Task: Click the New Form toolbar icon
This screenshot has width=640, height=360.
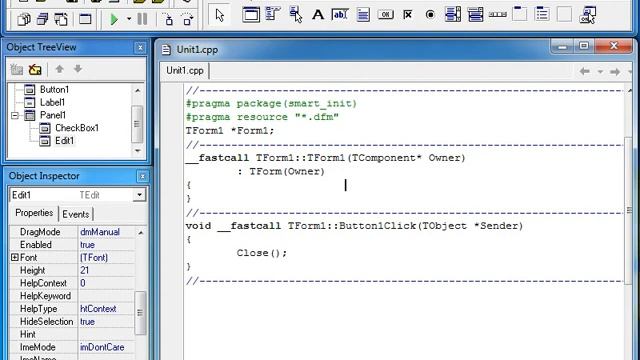Action: pyautogui.click(x=85, y=19)
